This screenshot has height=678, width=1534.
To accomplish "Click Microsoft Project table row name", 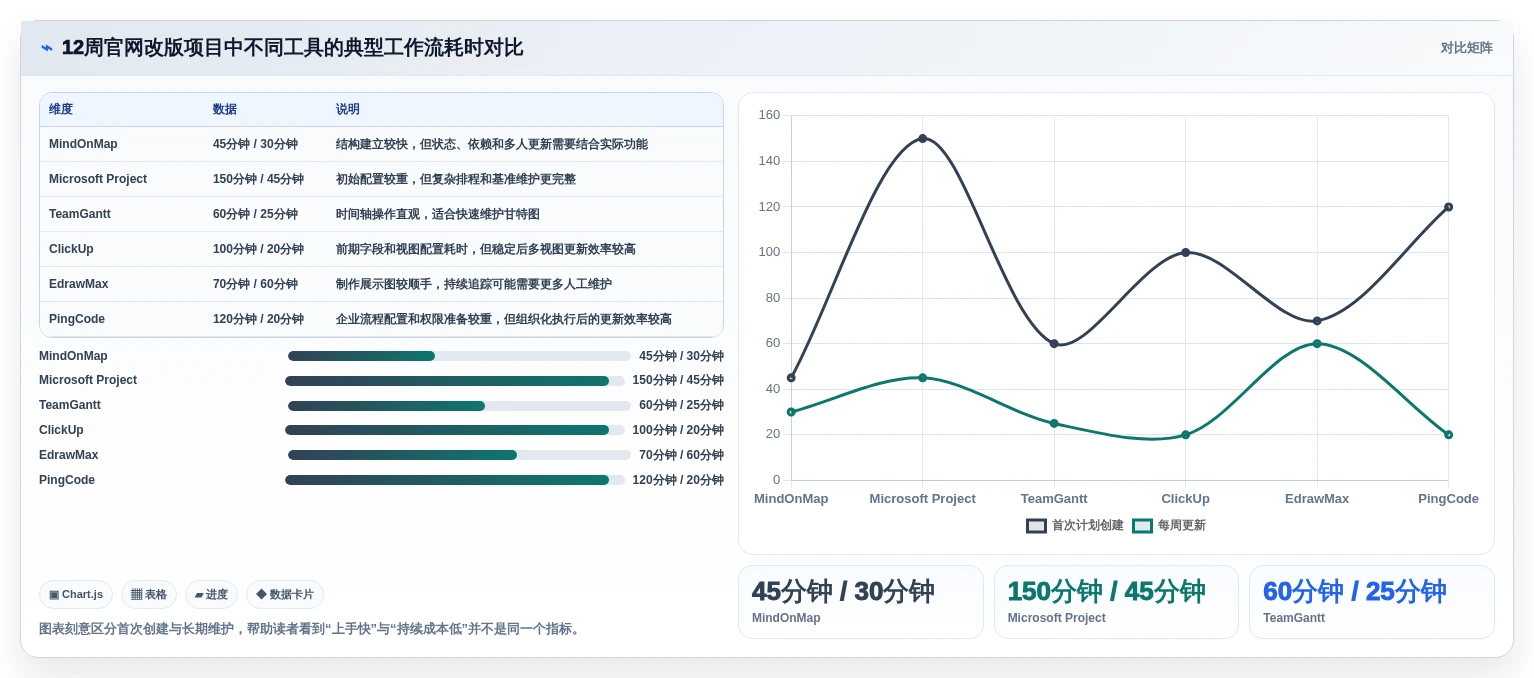I will pyautogui.click(x=98, y=179).
